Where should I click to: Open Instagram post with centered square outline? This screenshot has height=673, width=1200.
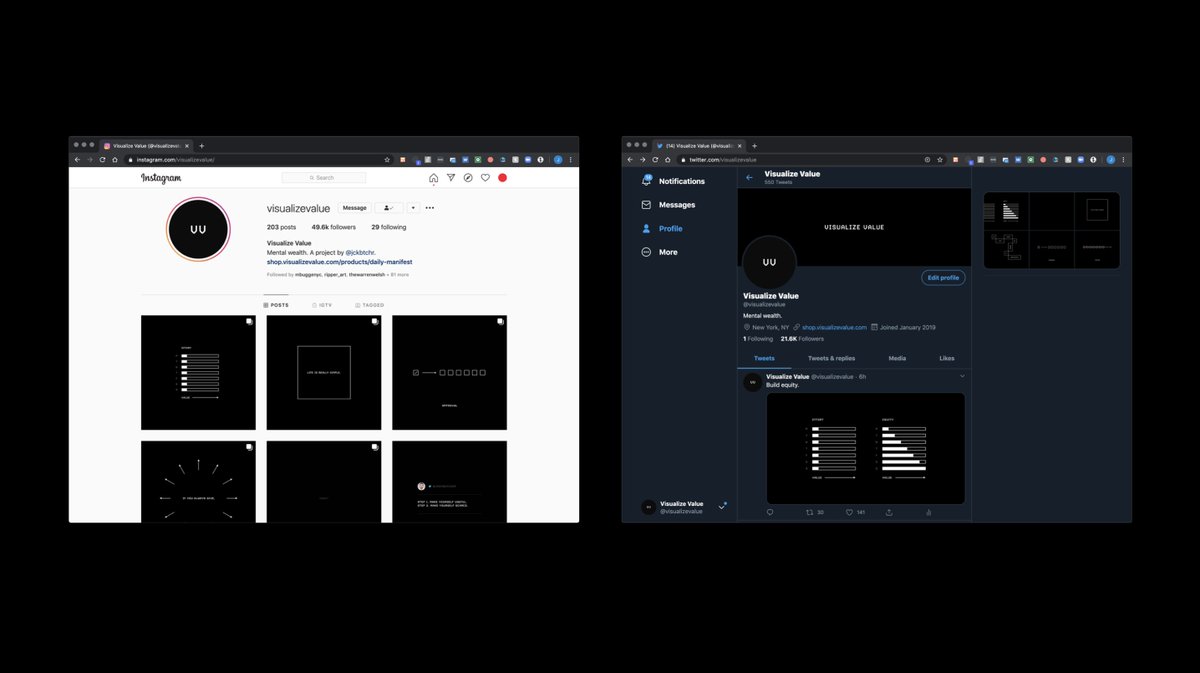click(324, 372)
